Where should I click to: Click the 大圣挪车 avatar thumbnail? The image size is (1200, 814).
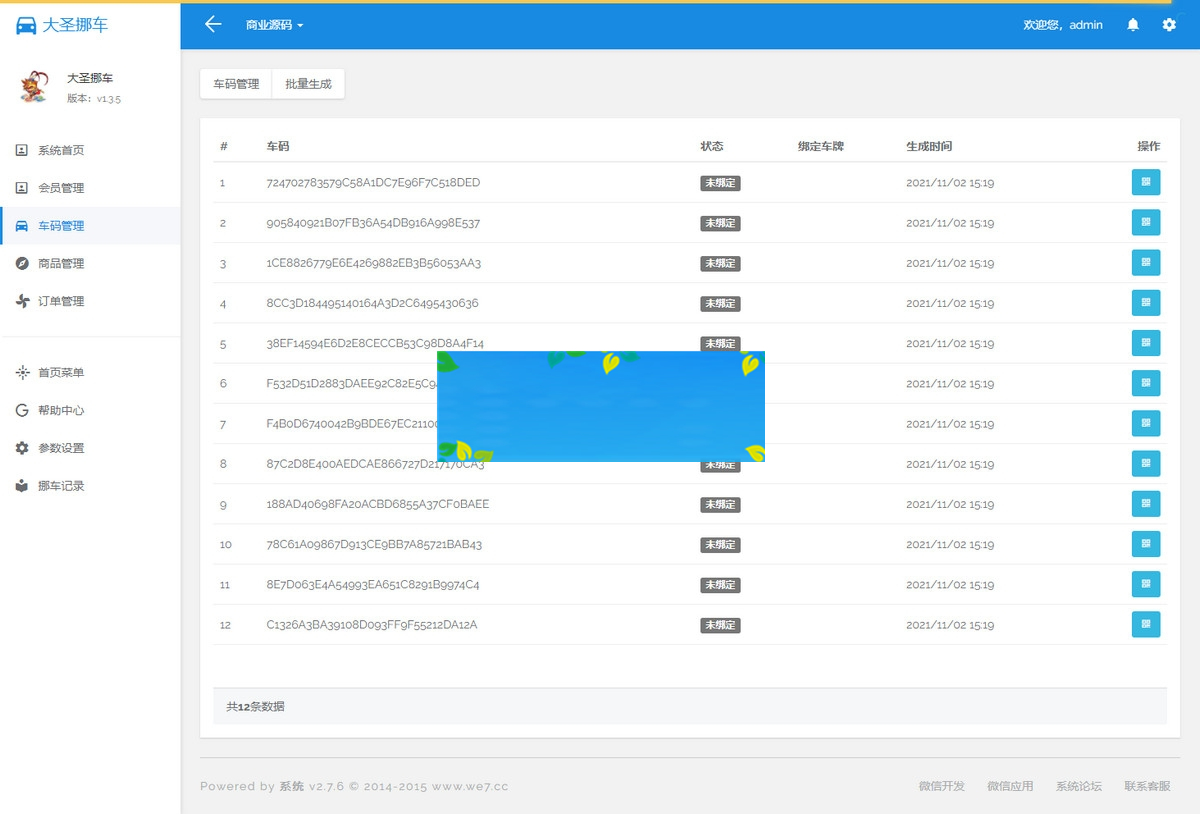coord(34,88)
